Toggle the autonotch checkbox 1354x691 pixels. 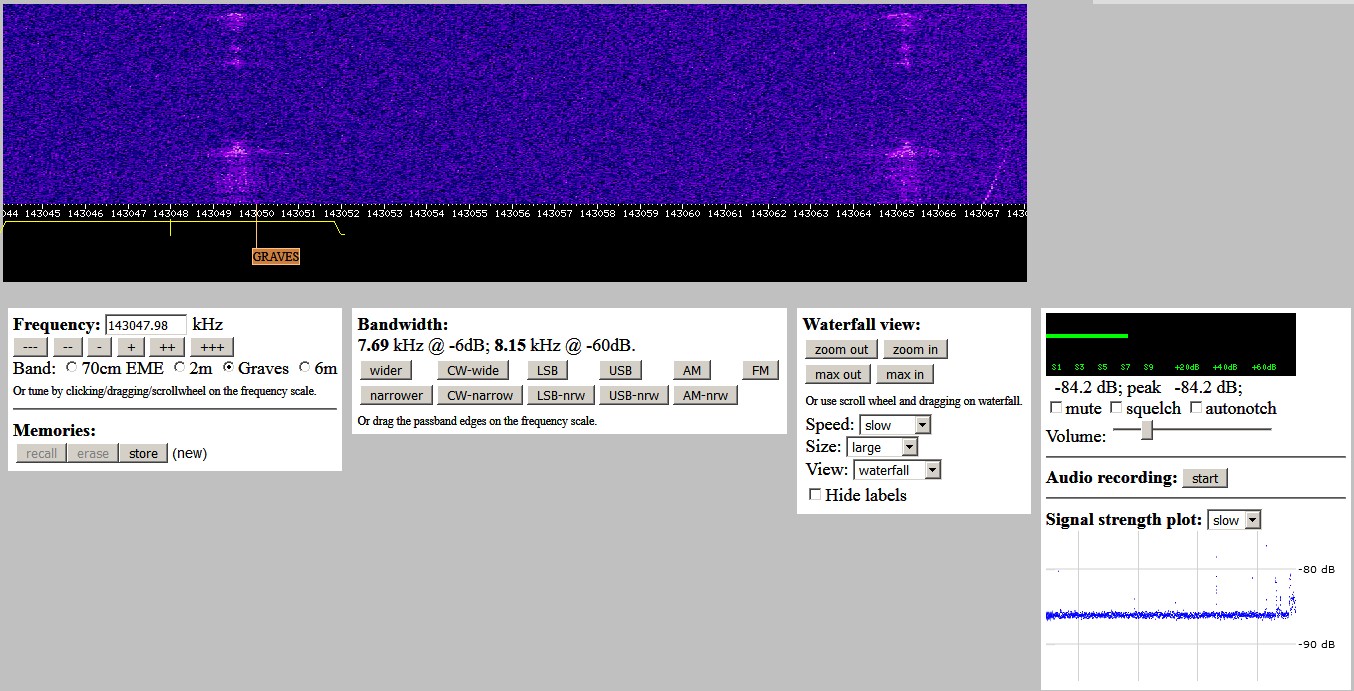coord(1196,408)
